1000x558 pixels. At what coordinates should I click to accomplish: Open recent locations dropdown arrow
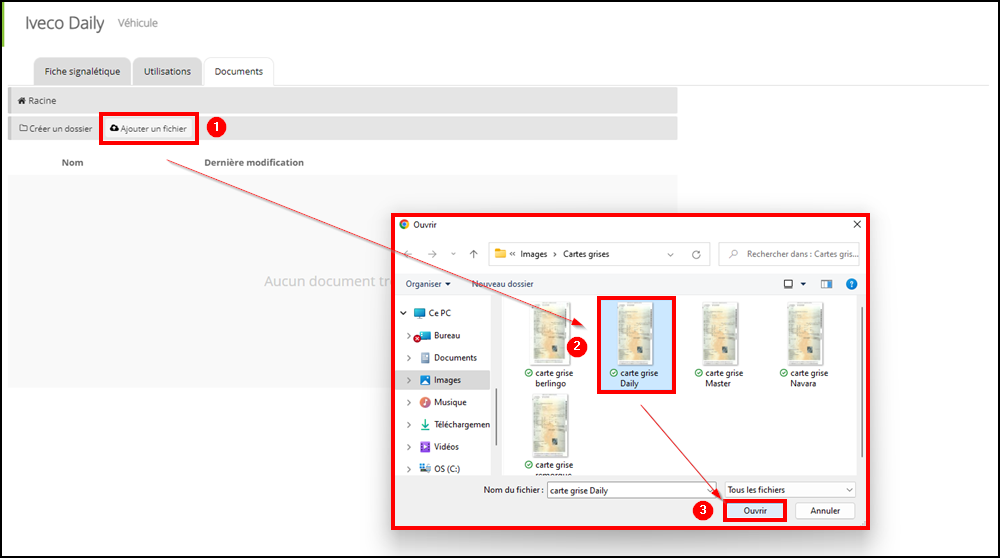[x=453, y=254]
